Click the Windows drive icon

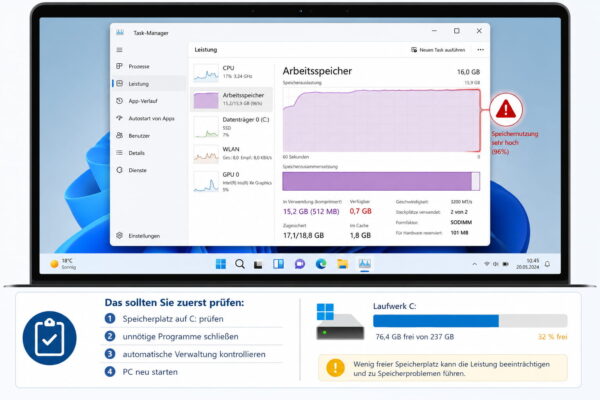339,322
